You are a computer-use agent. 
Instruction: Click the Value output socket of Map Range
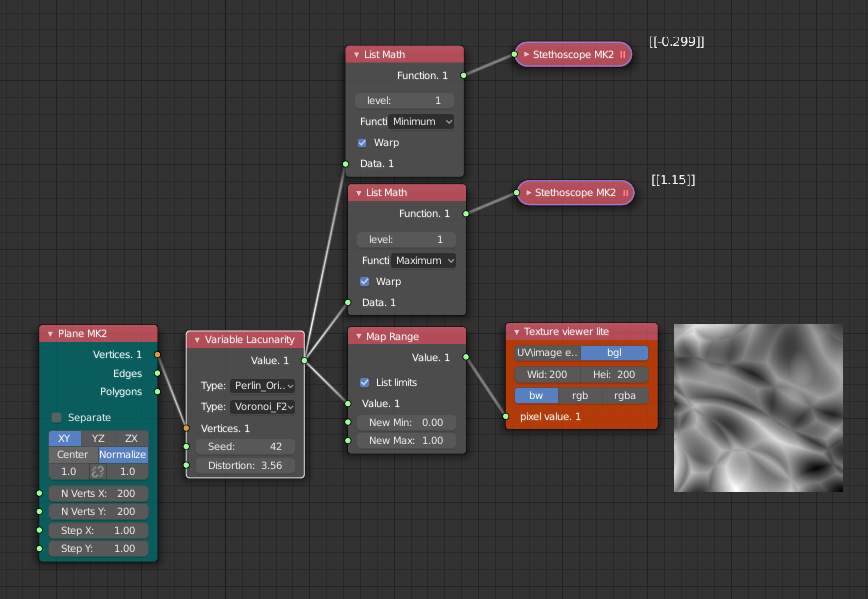466,357
